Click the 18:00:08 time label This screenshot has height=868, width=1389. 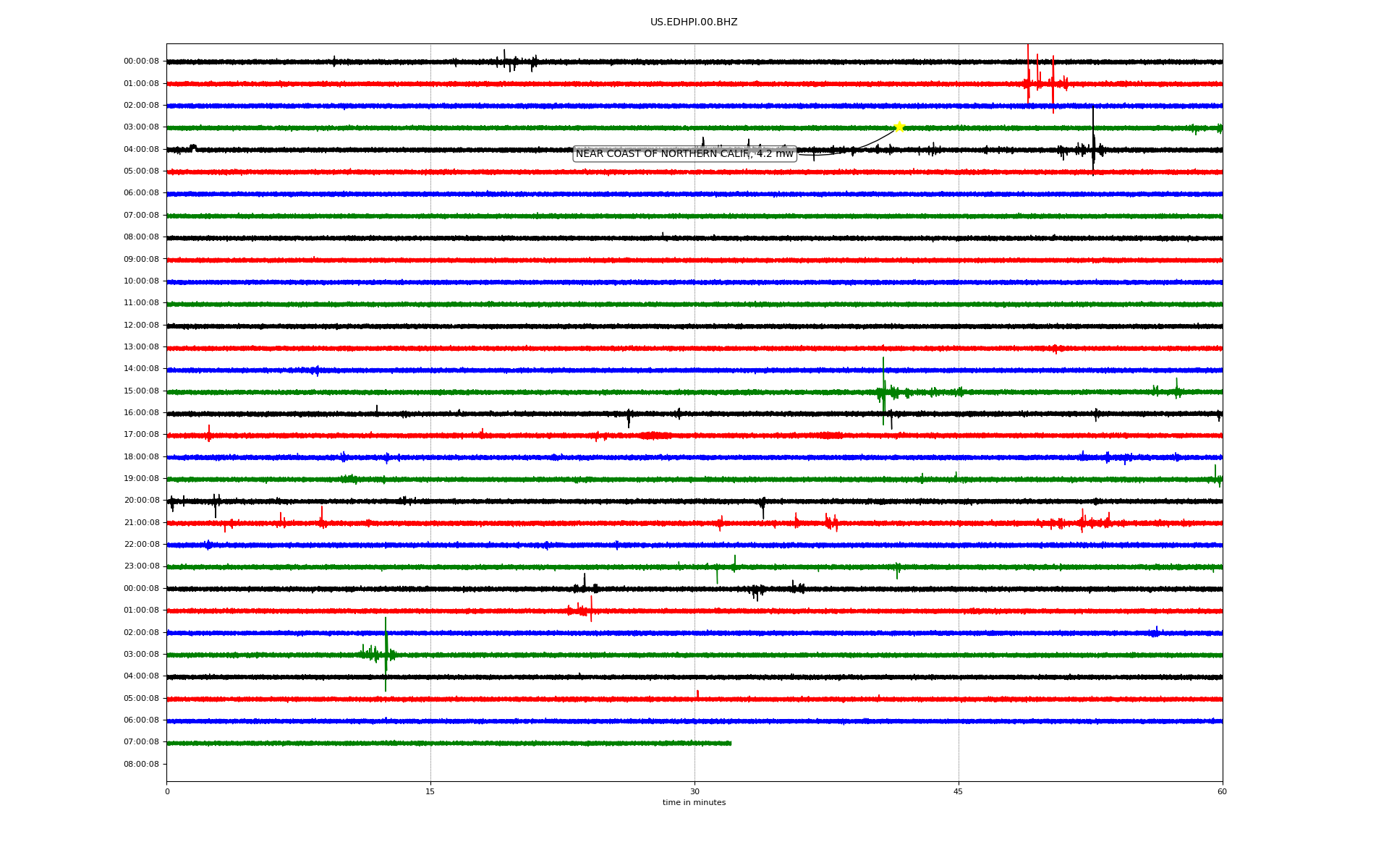pos(141,456)
